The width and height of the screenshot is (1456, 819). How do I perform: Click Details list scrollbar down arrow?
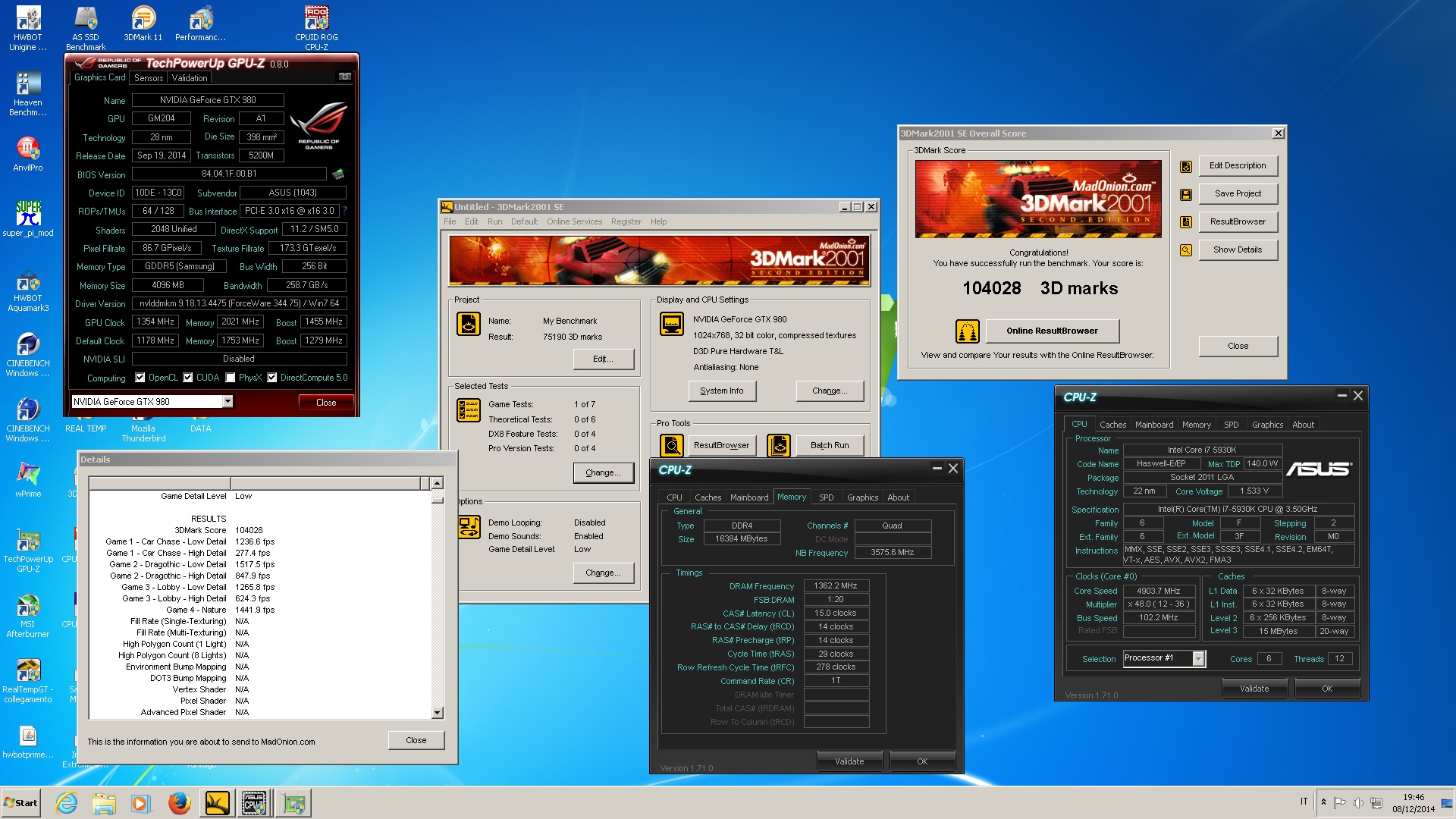coord(437,713)
